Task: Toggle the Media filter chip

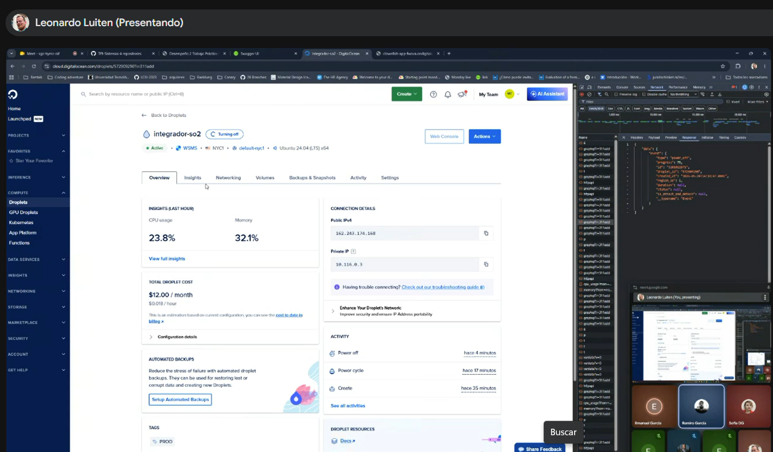Action: pos(658,108)
